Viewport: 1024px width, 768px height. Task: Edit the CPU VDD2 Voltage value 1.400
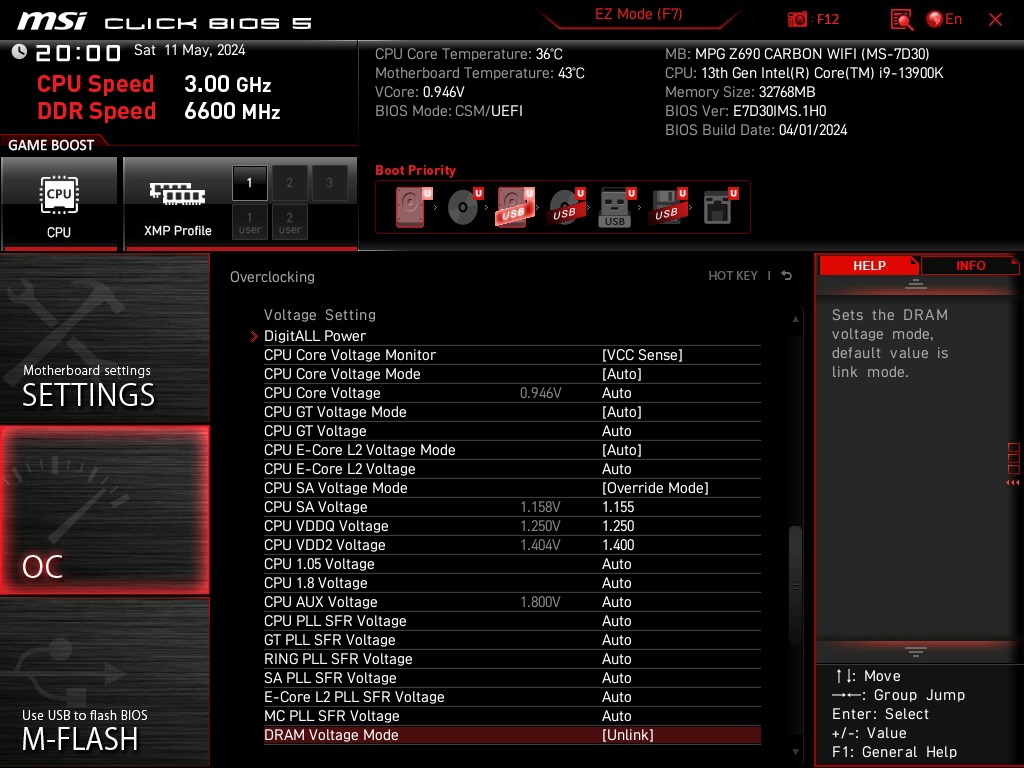coord(618,545)
